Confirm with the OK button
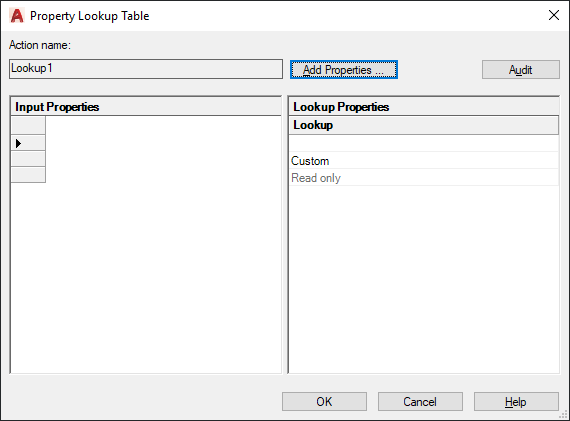570x421 pixels. tap(324, 401)
